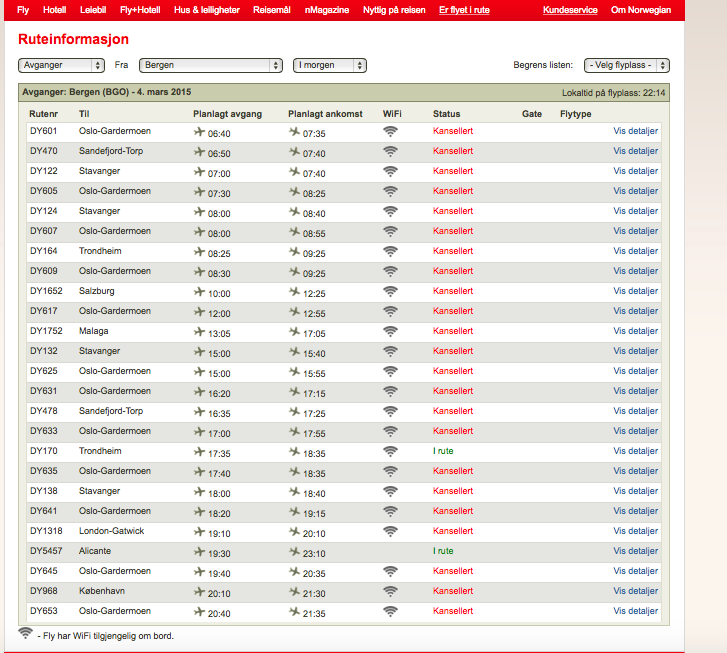Viewport: 727px width, 653px height.
Task: Click the departure plane icon for DY124
Action: 199,211
